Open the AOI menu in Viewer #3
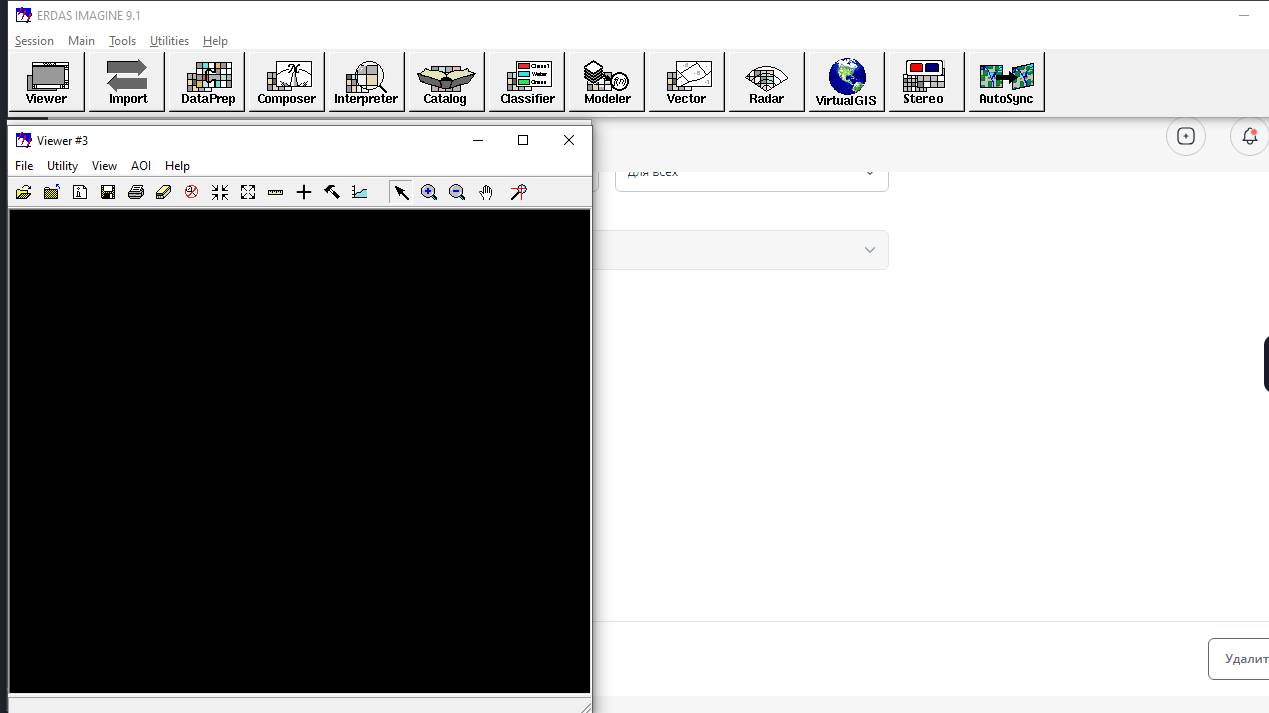The height and width of the screenshot is (713, 1269). [x=141, y=166]
